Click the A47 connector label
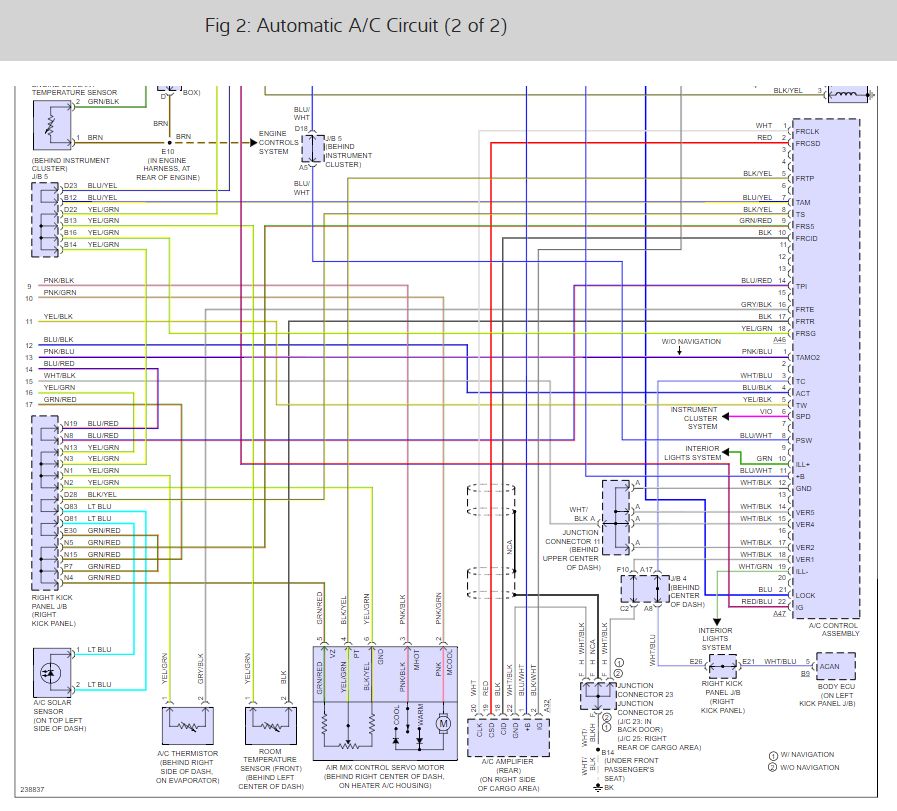Viewport: 897px width, 811px height. [779, 614]
